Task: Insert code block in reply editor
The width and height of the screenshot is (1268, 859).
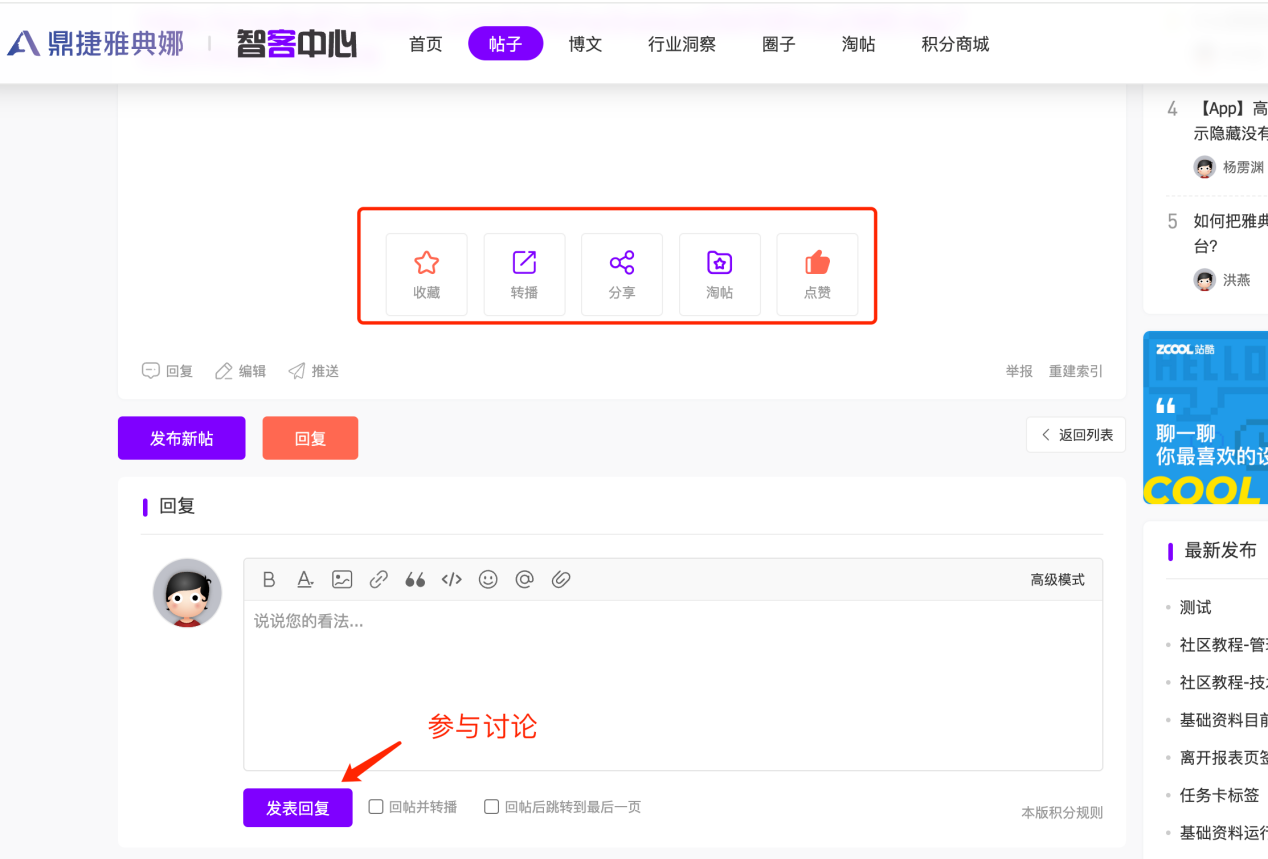Action: click(452, 580)
